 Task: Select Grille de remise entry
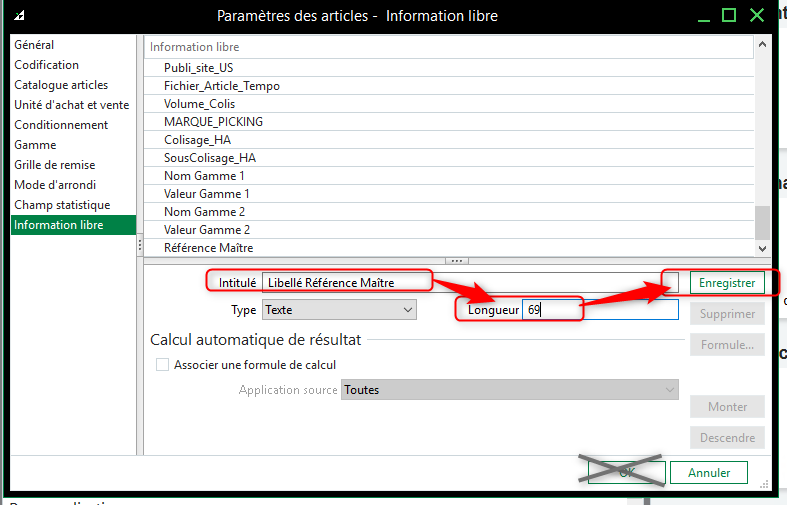pos(73,165)
